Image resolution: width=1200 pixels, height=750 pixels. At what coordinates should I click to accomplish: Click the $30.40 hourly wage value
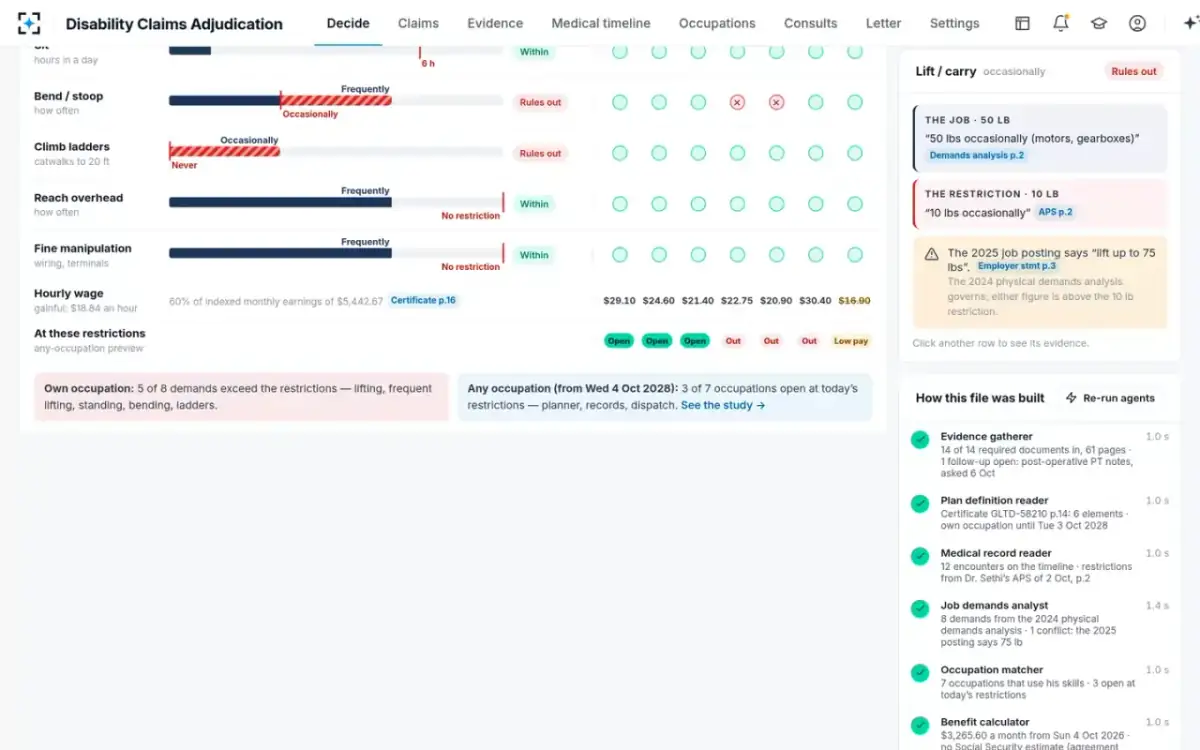(815, 301)
